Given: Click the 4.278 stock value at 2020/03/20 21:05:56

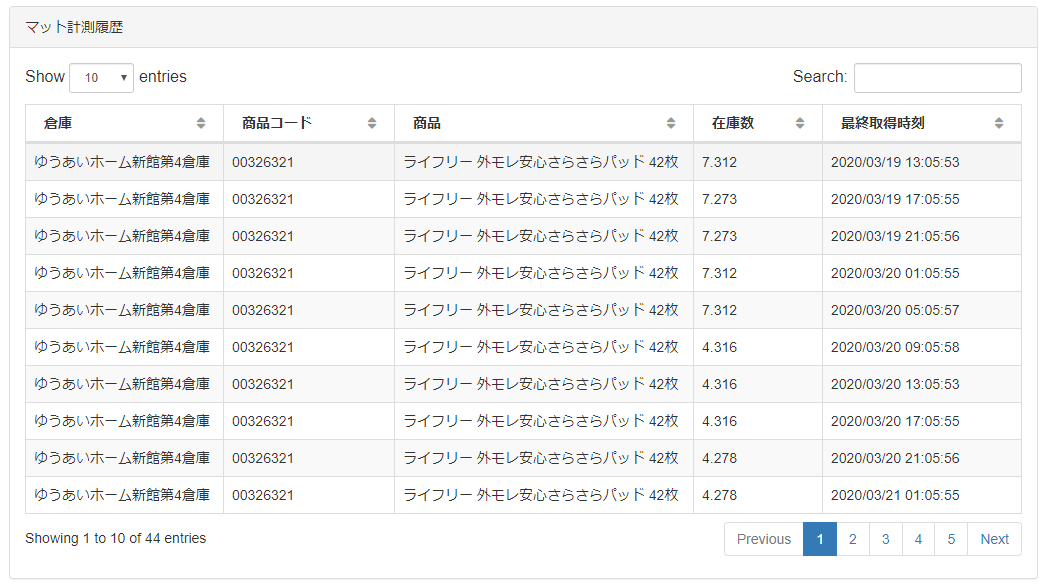Looking at the screenshot, I should [x=720, y=458].
